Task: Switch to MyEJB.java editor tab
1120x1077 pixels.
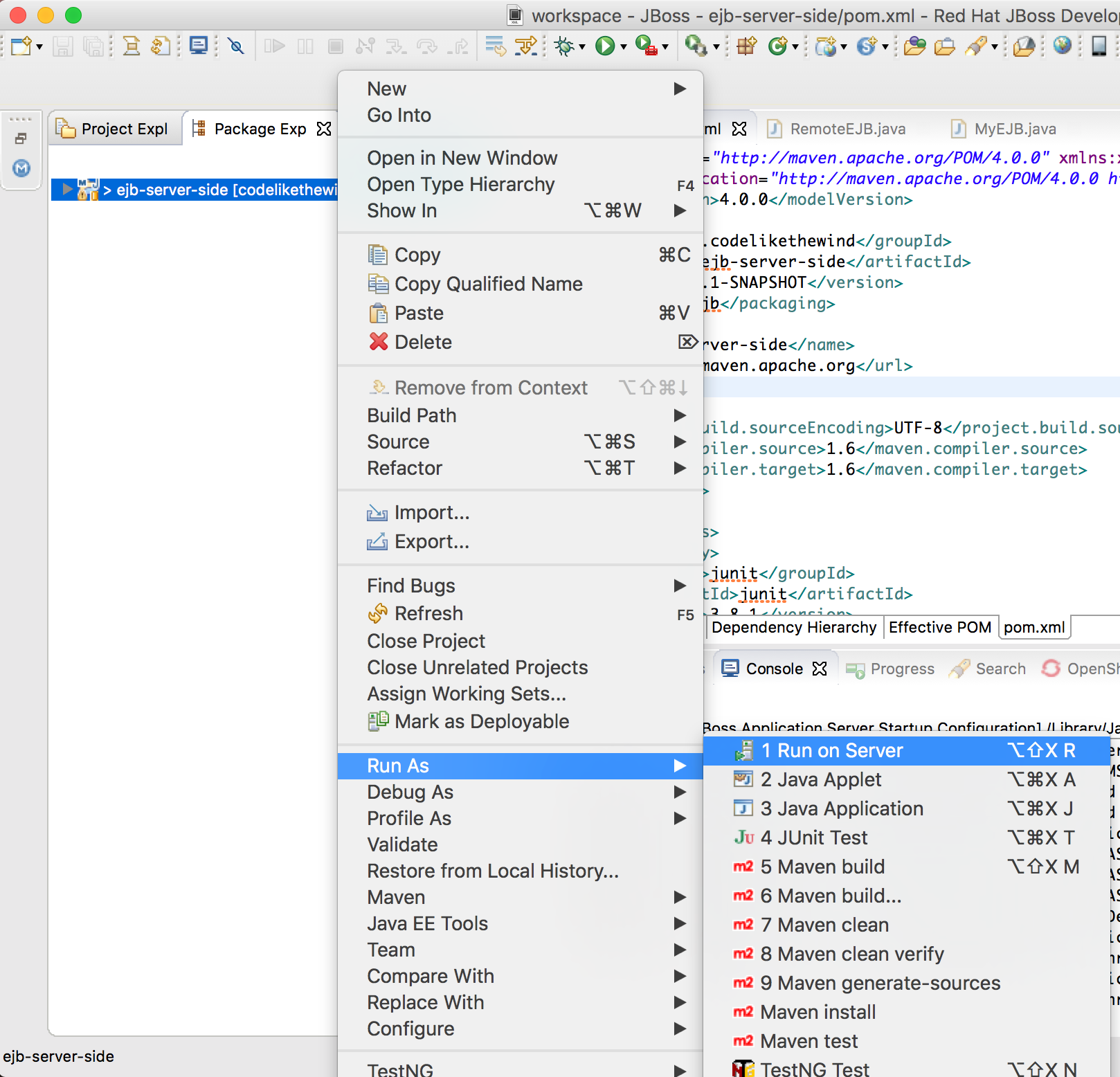Action: click(x=1005, y=129)
